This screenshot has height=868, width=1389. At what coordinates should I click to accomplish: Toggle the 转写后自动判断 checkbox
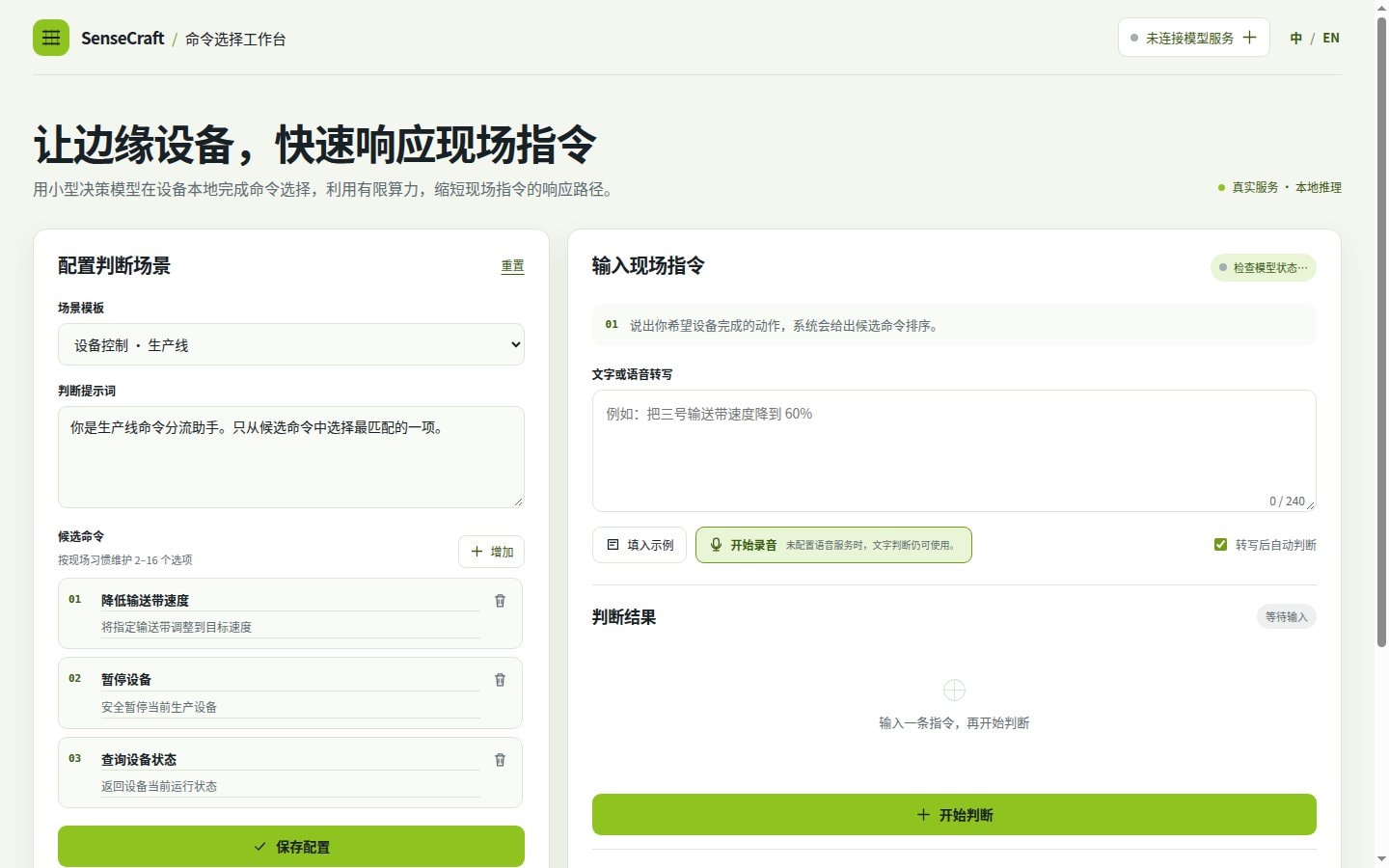coord(1220,545)
